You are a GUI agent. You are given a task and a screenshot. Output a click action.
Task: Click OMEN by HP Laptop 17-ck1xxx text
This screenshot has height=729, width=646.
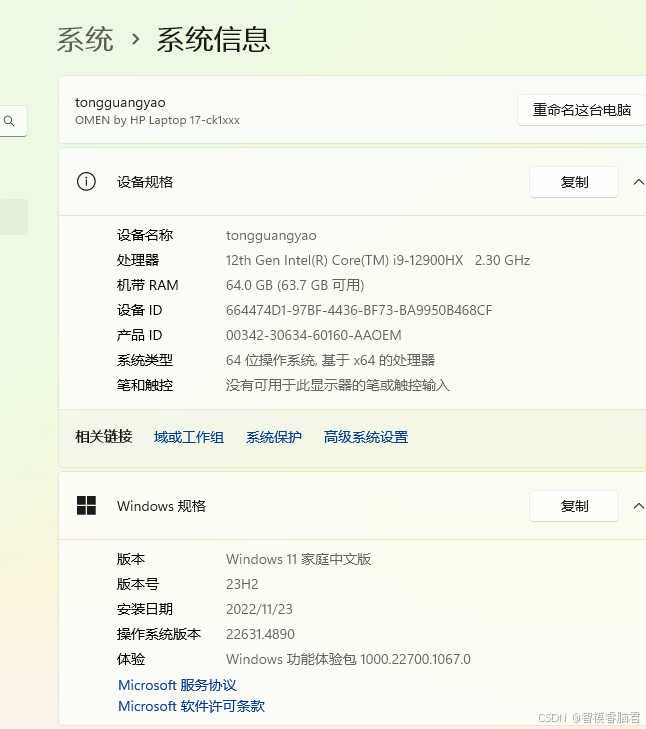tap(157, 120)
